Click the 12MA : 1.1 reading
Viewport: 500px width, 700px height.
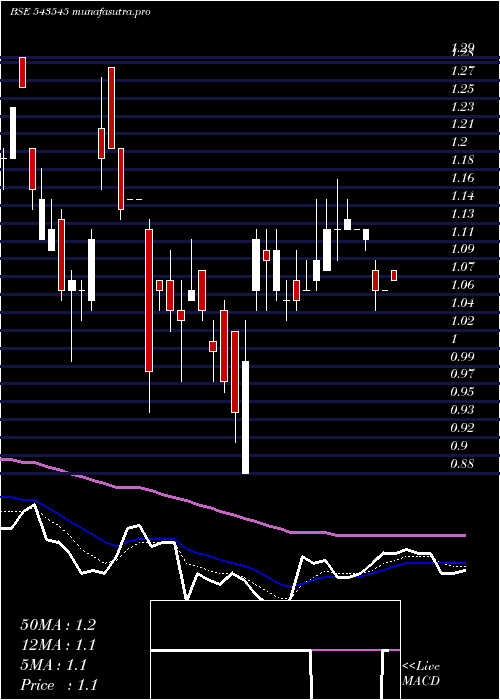[x=58, y=645]
